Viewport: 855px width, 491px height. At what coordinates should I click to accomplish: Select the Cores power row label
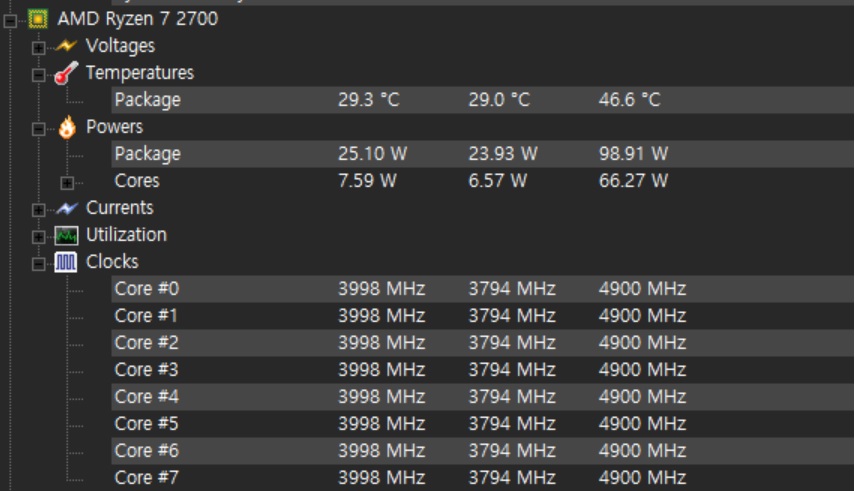(137, 181)
